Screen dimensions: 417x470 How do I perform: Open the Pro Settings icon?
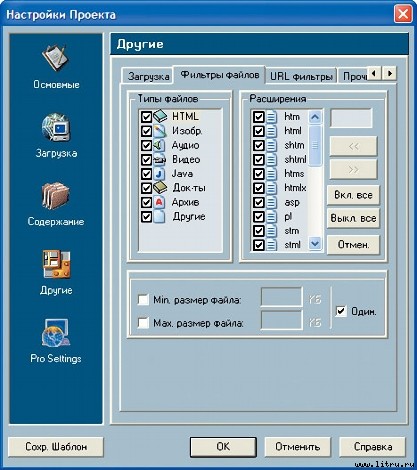point(56,333)
